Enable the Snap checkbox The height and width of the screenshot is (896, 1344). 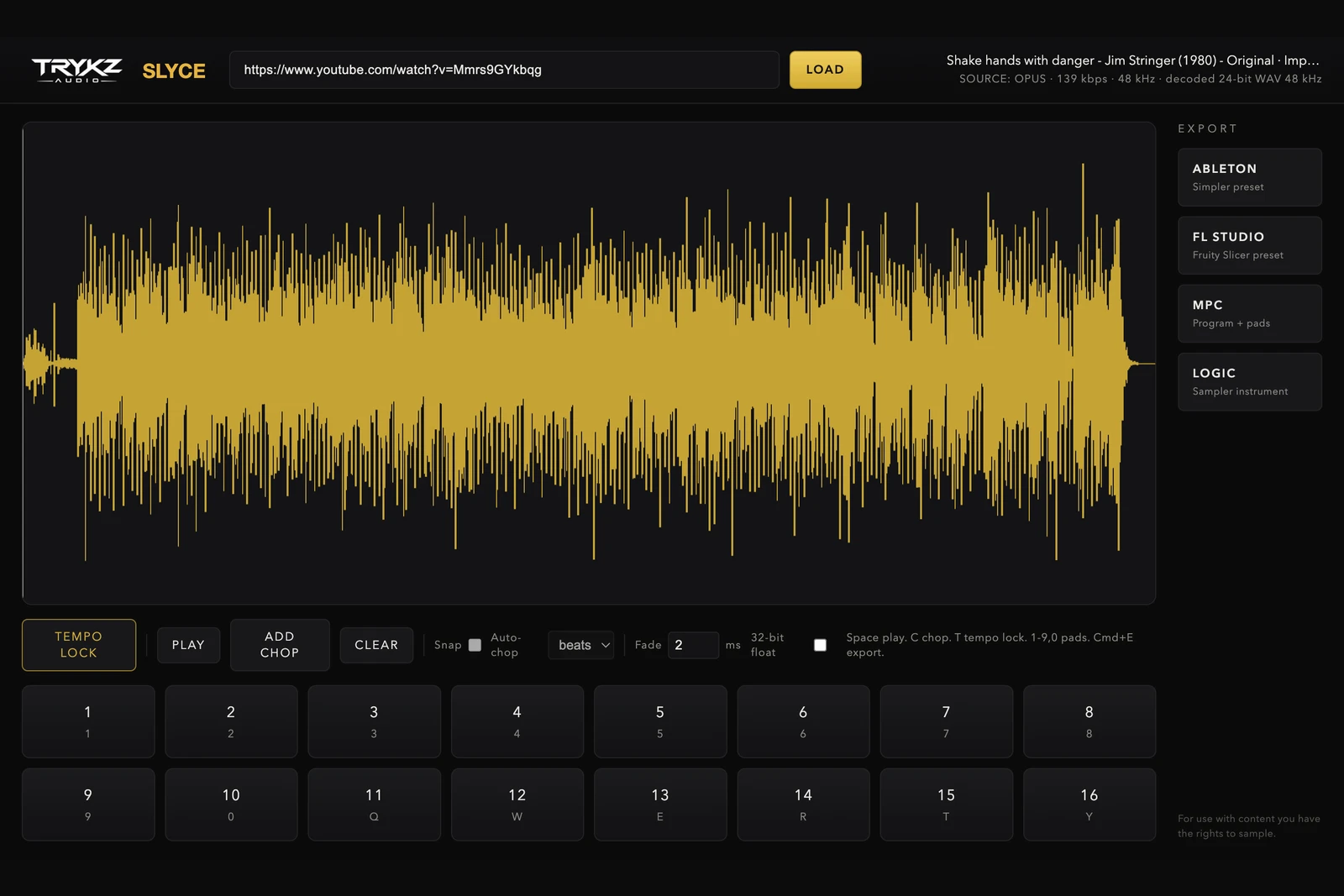point(475,645)
